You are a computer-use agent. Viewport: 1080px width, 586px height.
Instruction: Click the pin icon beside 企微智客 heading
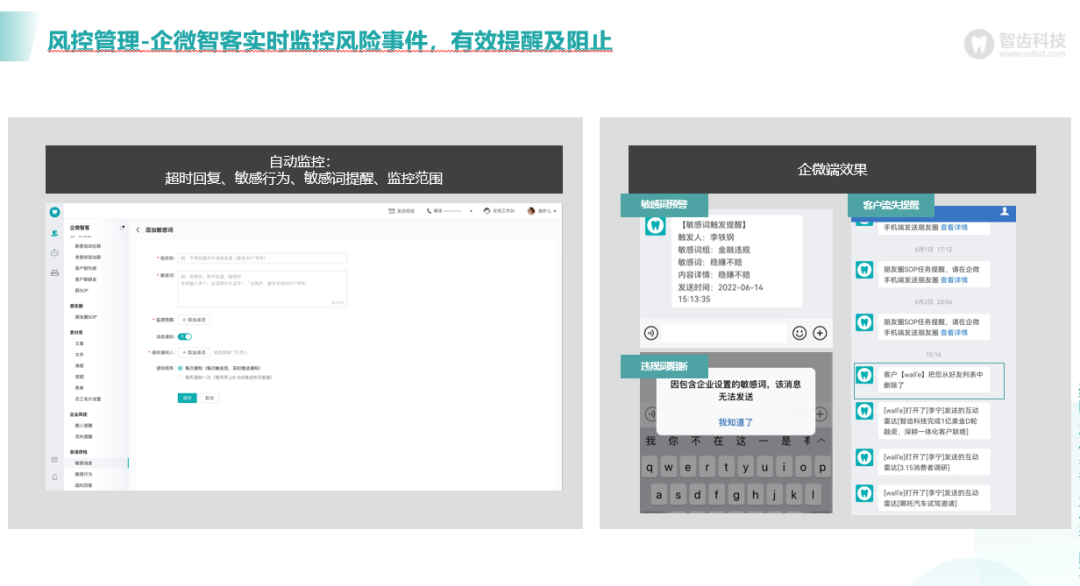click(123, 227)
